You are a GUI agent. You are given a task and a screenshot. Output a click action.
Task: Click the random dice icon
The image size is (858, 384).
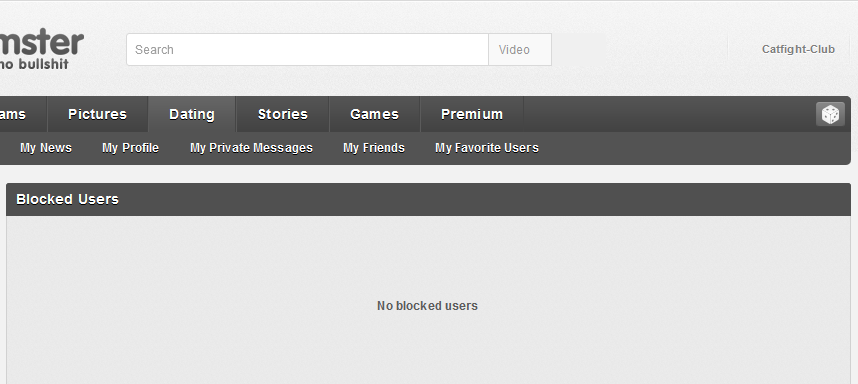(830, 114)
